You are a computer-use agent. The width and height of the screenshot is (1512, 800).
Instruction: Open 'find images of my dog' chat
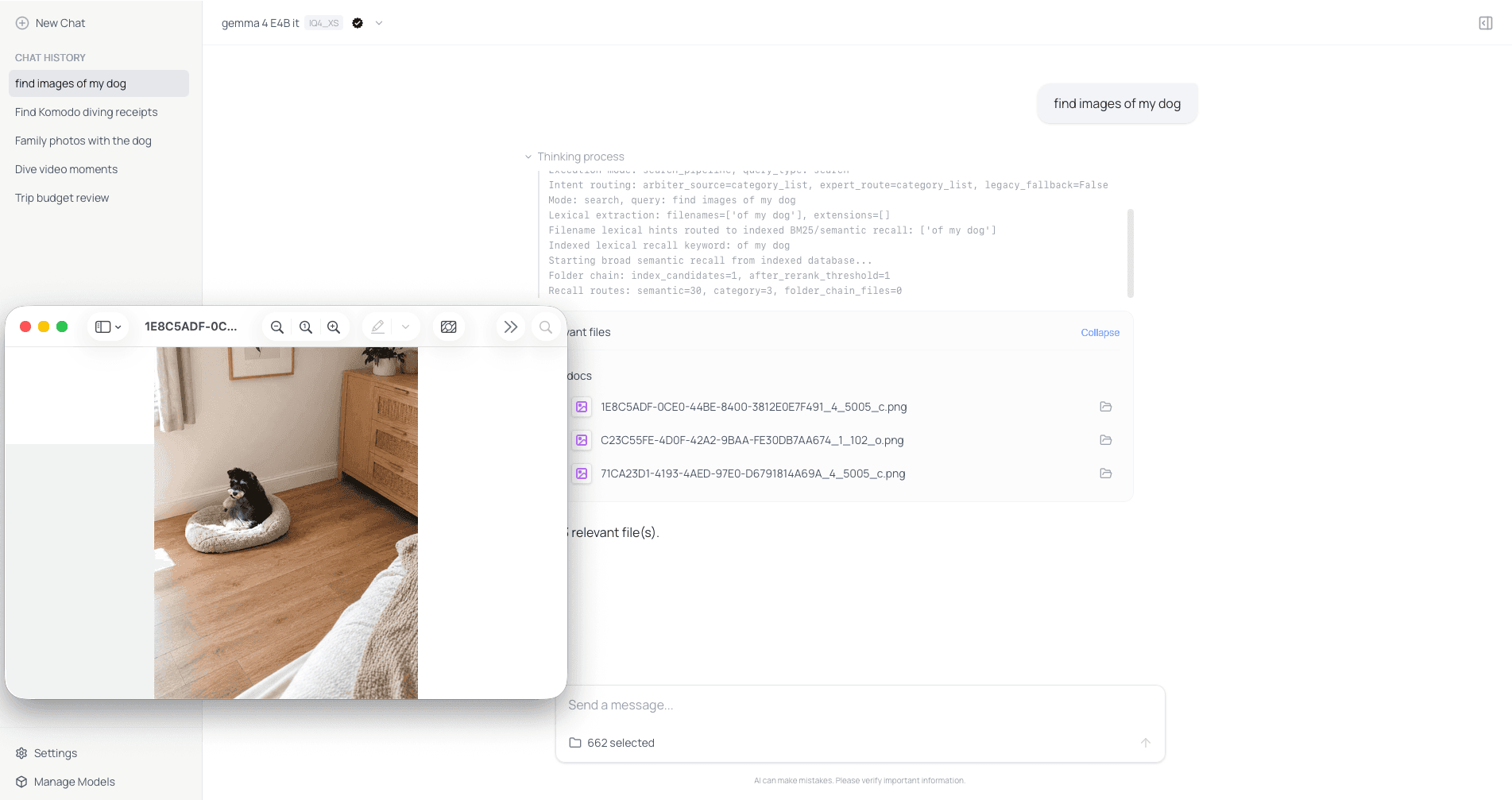pos(99,83)
